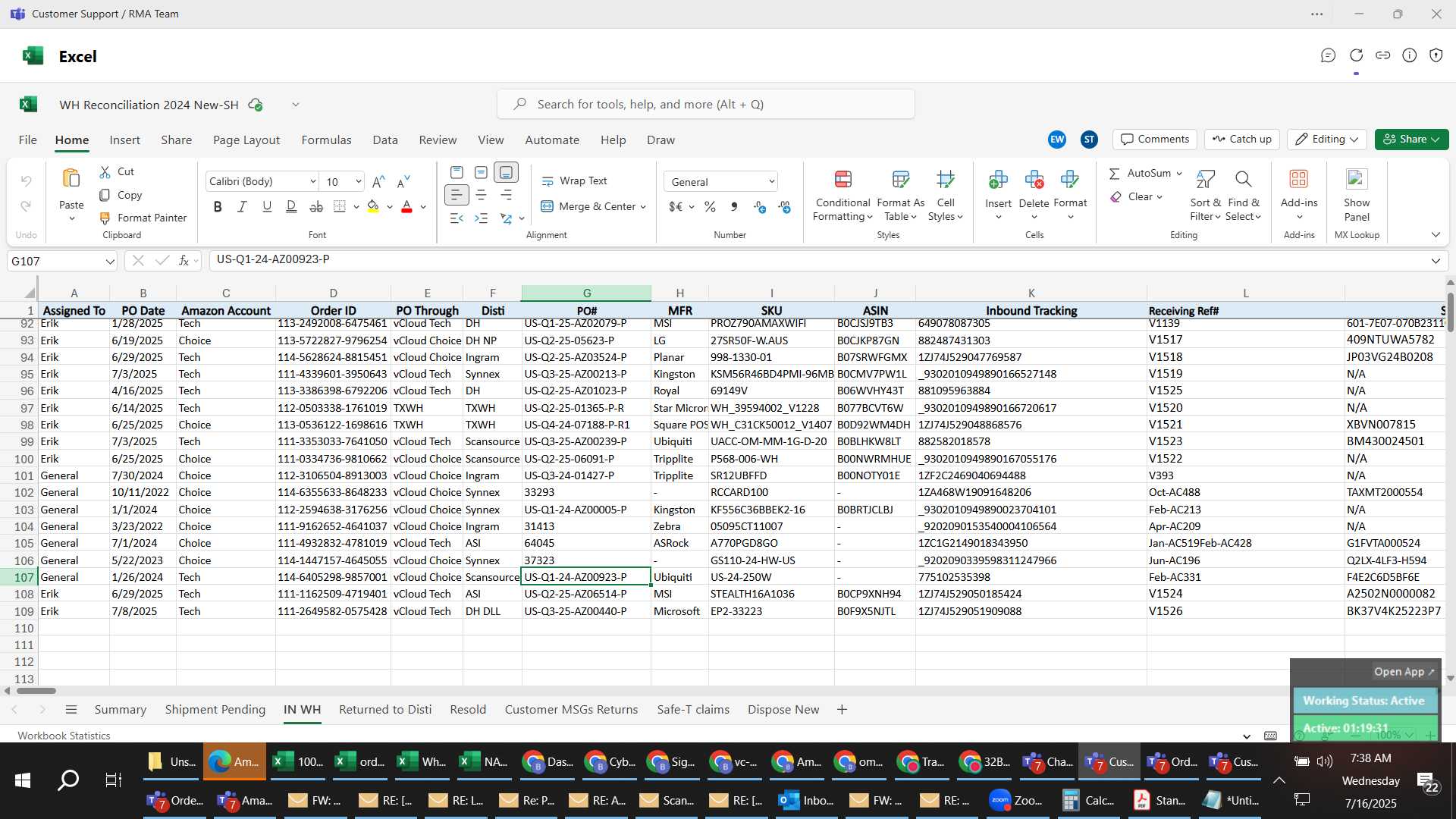This screenshot has height=819, width=1456.
Task: Apply comma style format
Action: pyautogui.click(x=734, y=207)
